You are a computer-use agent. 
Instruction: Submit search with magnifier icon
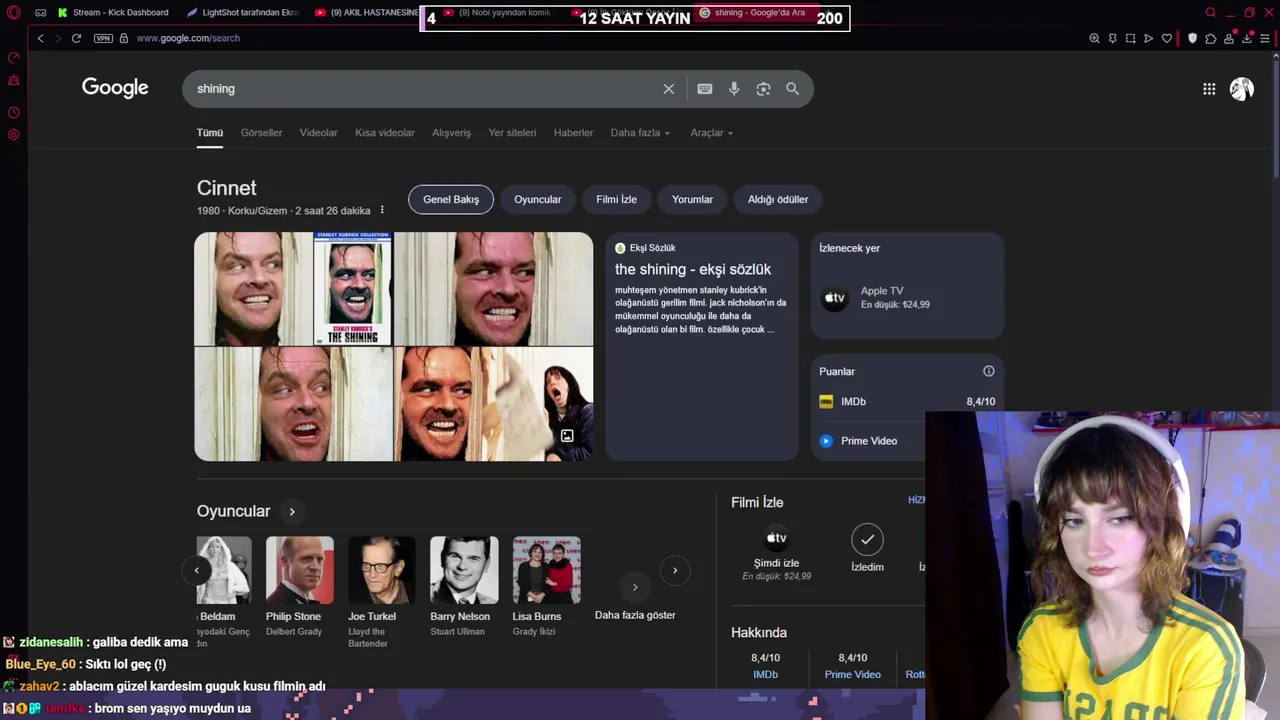tap(793, 89)
